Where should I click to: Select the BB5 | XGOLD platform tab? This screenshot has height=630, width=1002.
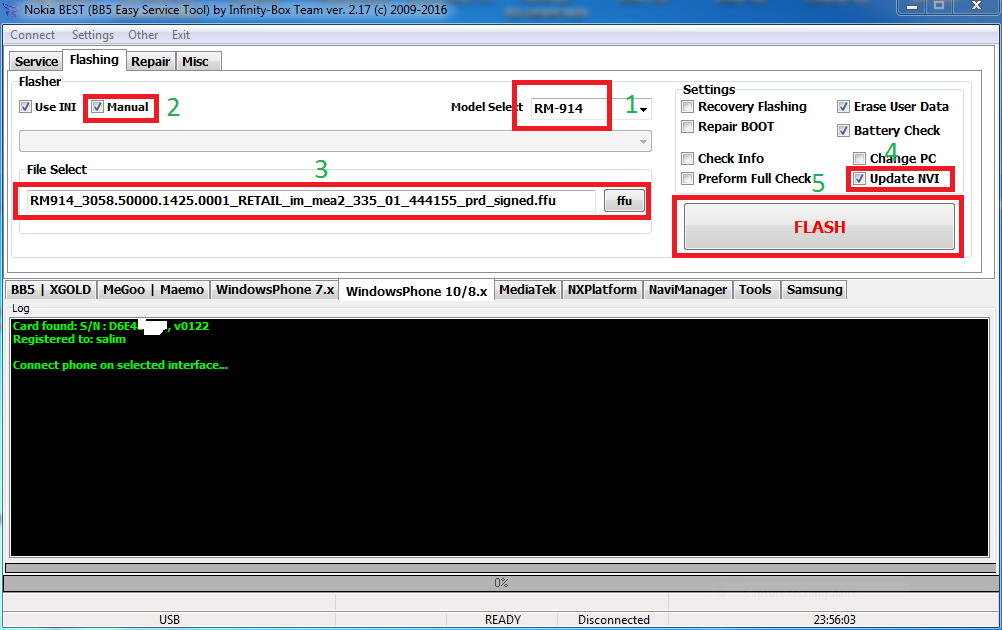(51, 289)
